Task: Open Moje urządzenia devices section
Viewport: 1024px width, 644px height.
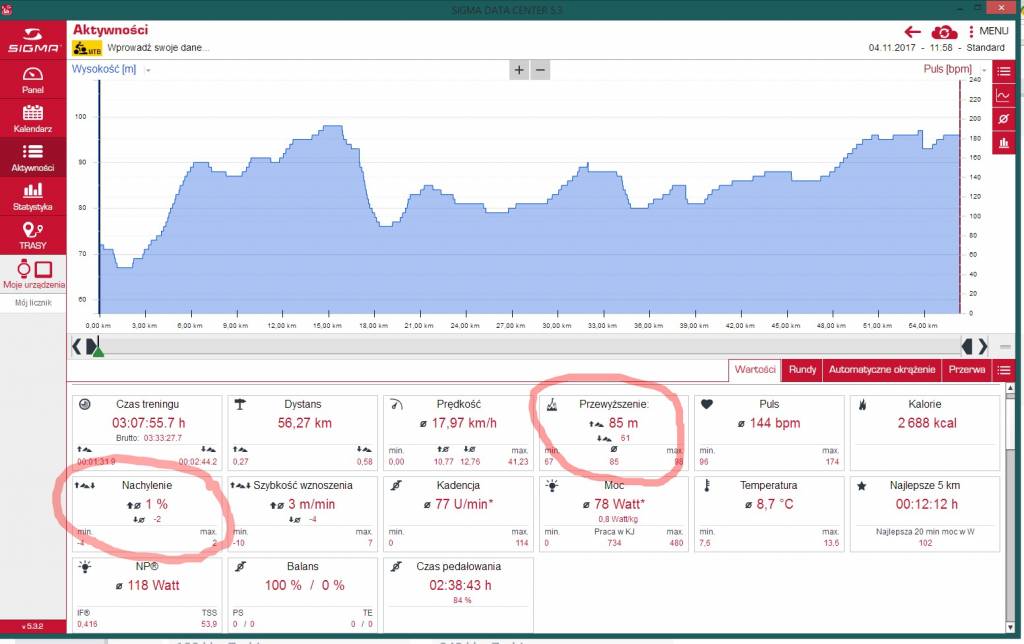Action: click(33, 274)
